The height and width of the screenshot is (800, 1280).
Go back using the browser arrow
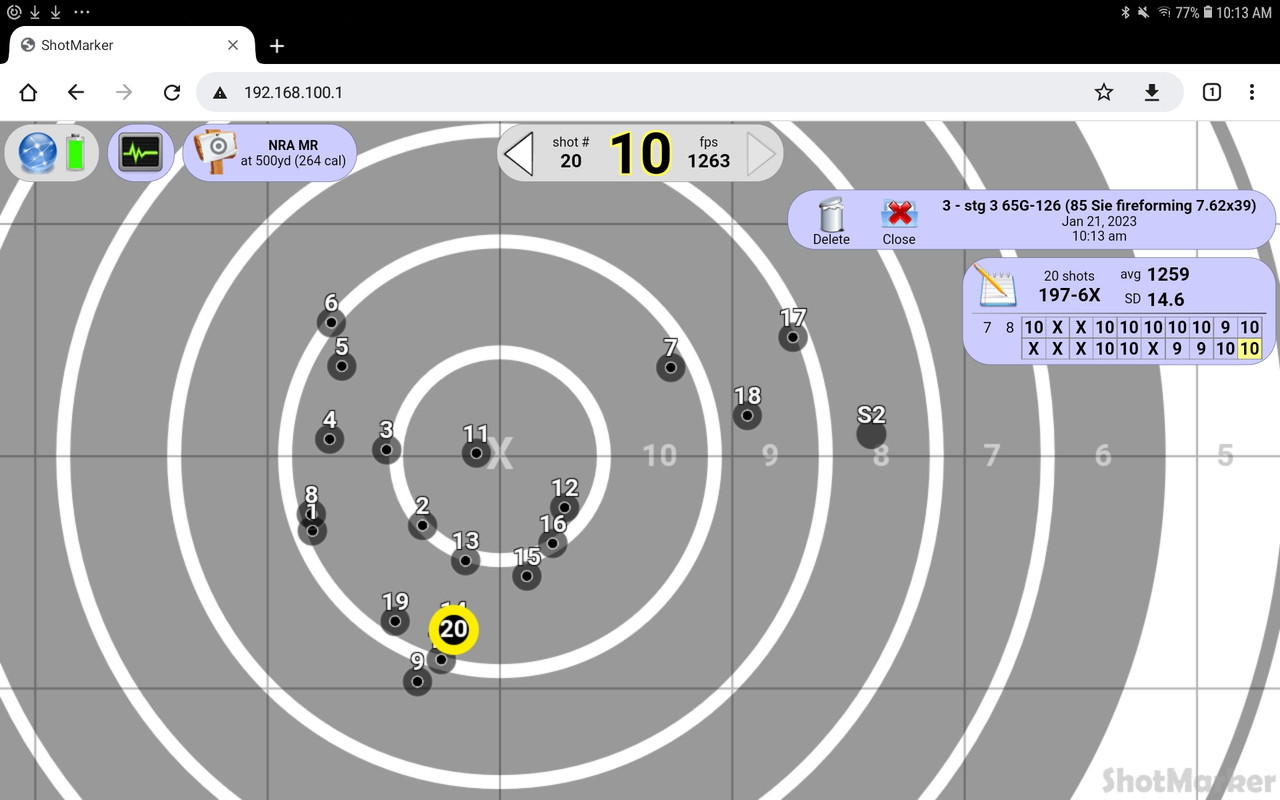76,92
